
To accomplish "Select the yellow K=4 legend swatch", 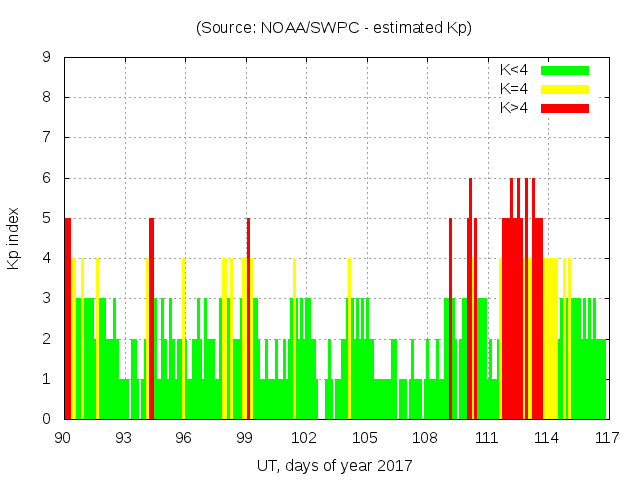I will coord(564,89).
